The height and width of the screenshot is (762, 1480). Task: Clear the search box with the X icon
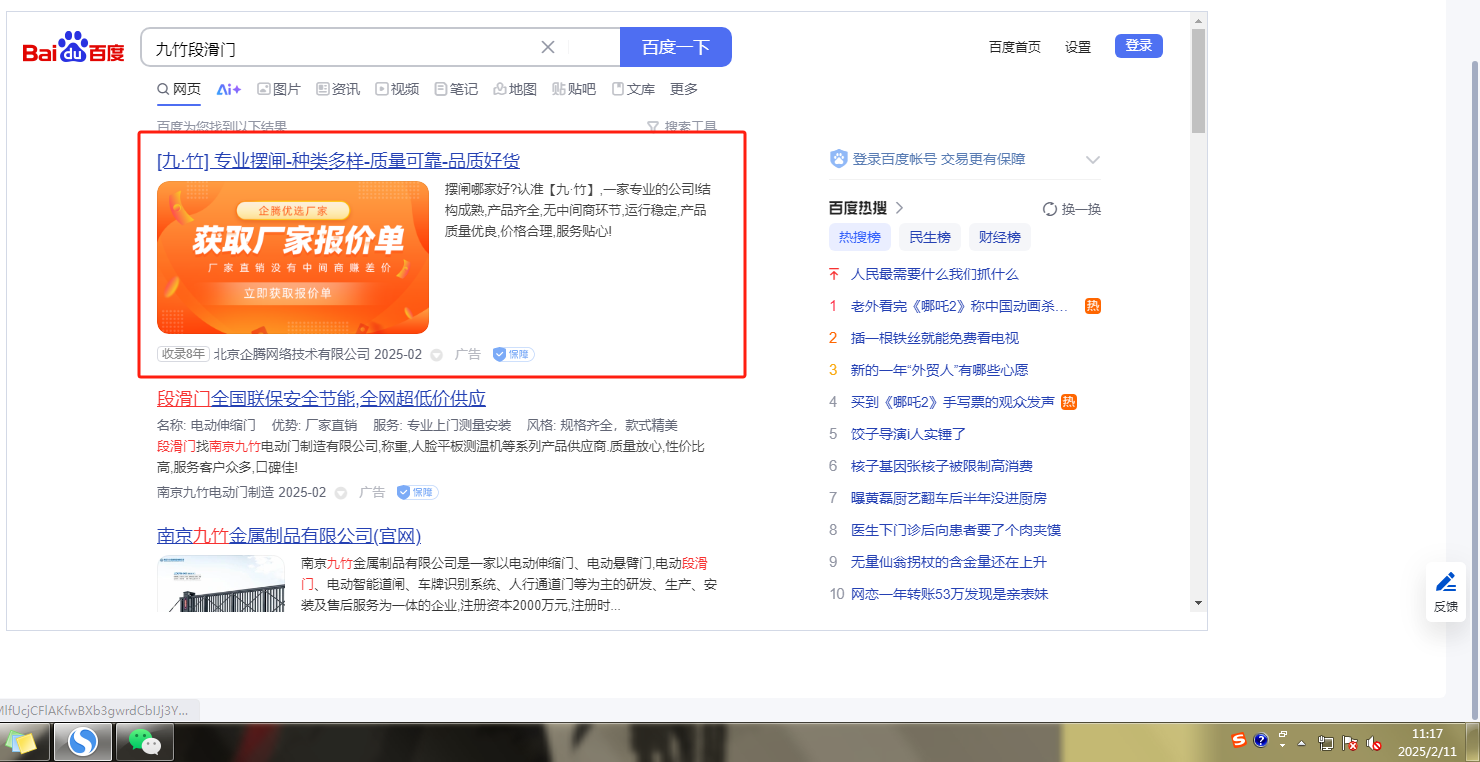pyautogui.click(x=548, y=47)
